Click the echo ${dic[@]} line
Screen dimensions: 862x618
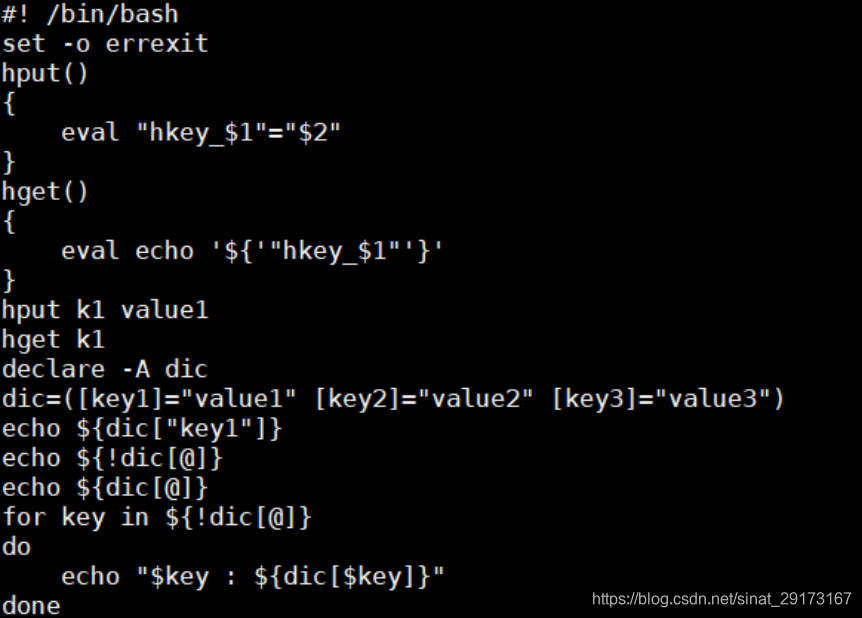pyautogui.click(x=105, y=488)
